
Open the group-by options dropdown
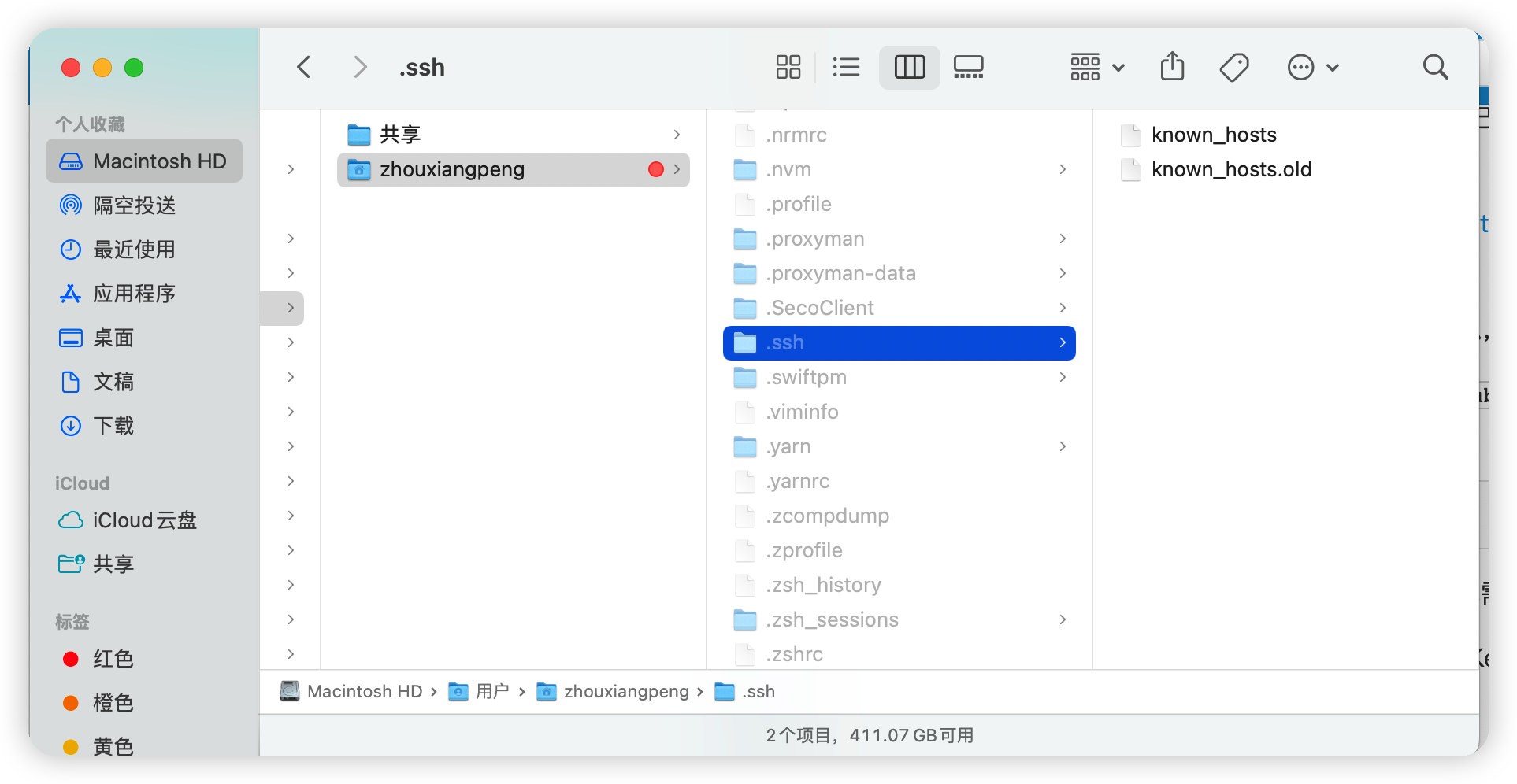click(x=1096, y=67)
